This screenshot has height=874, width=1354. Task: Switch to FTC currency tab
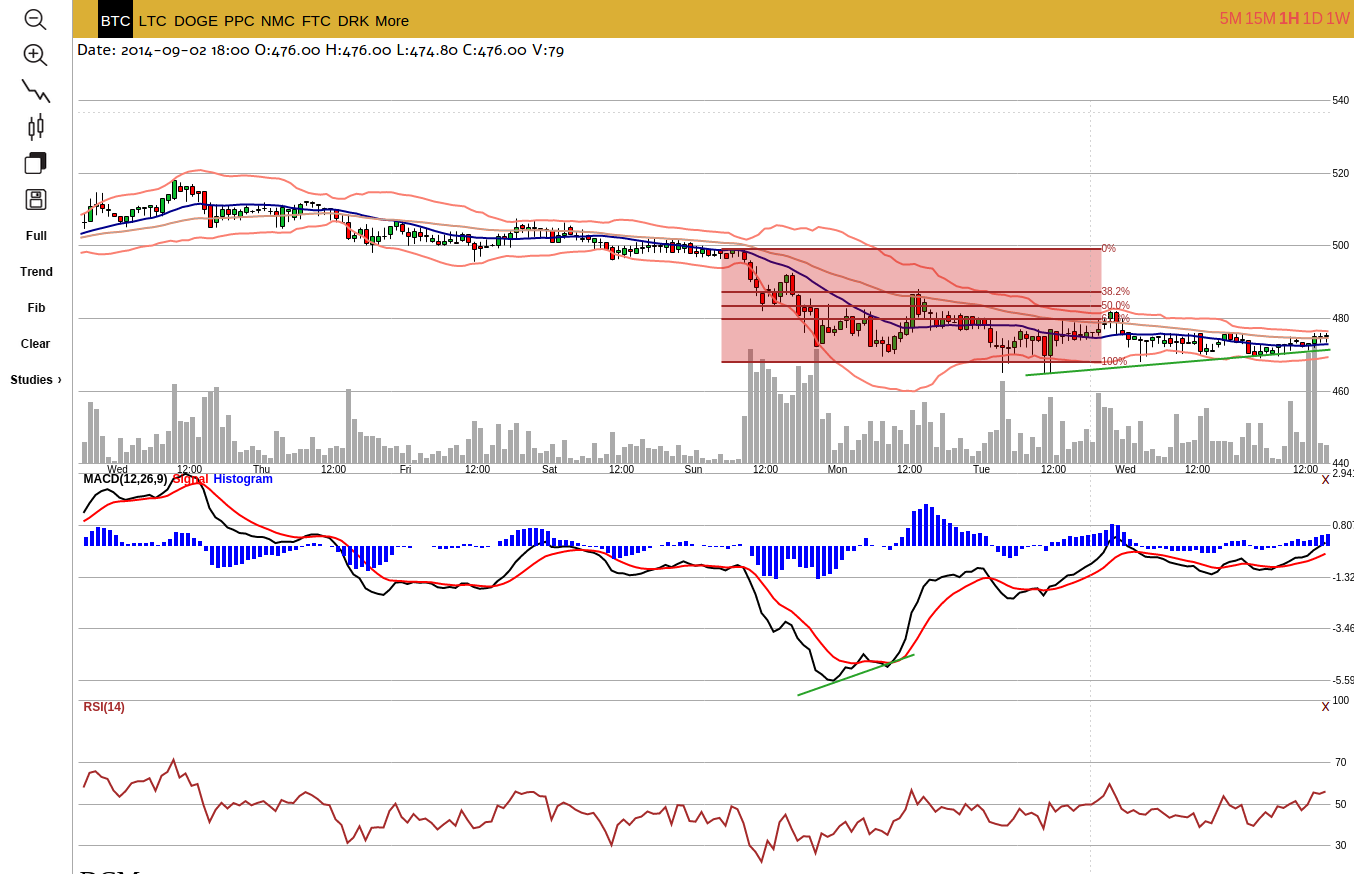coord(316,20)
